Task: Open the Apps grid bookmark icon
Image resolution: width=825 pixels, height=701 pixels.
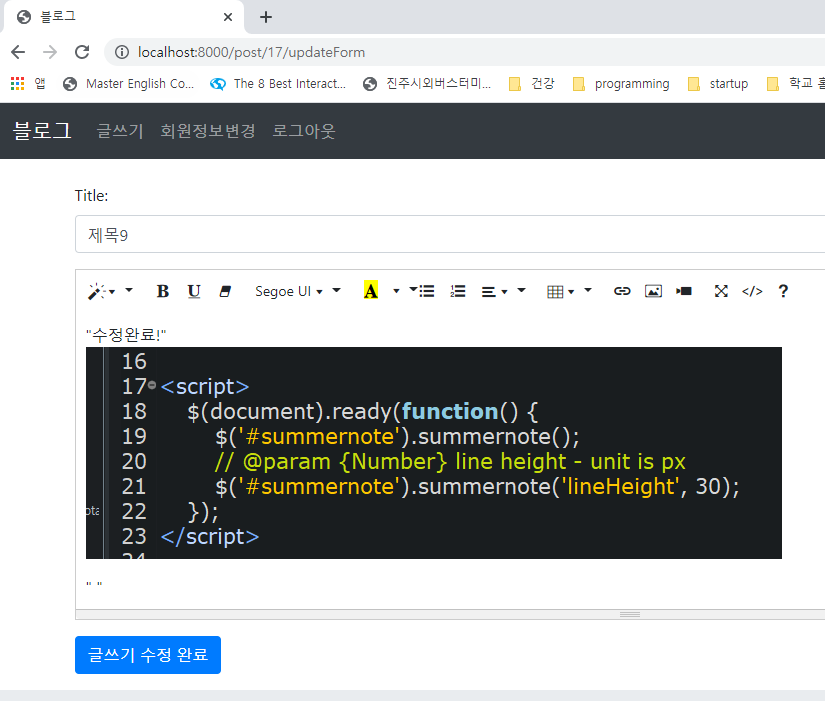Action: pyautogui.click(x=17, y=83)
